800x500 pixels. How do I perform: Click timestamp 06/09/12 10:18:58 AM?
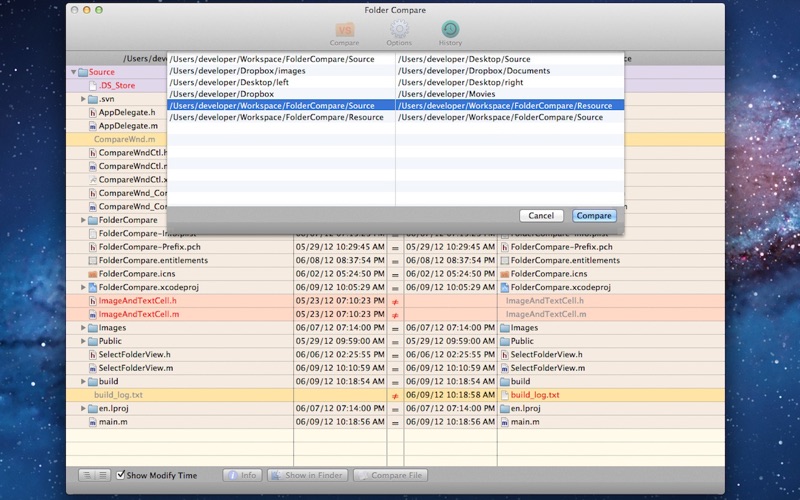[x=451, y=395]
